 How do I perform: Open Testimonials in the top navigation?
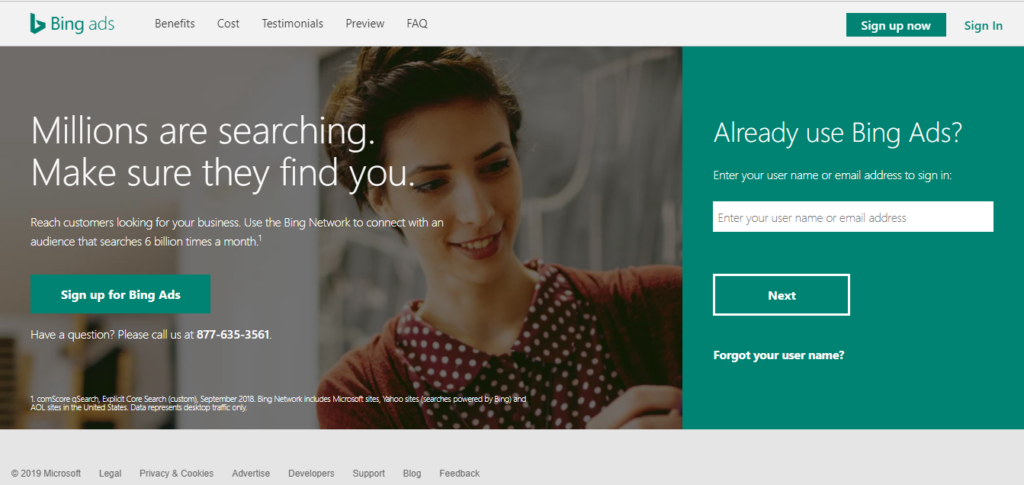[x=293, y=23]
